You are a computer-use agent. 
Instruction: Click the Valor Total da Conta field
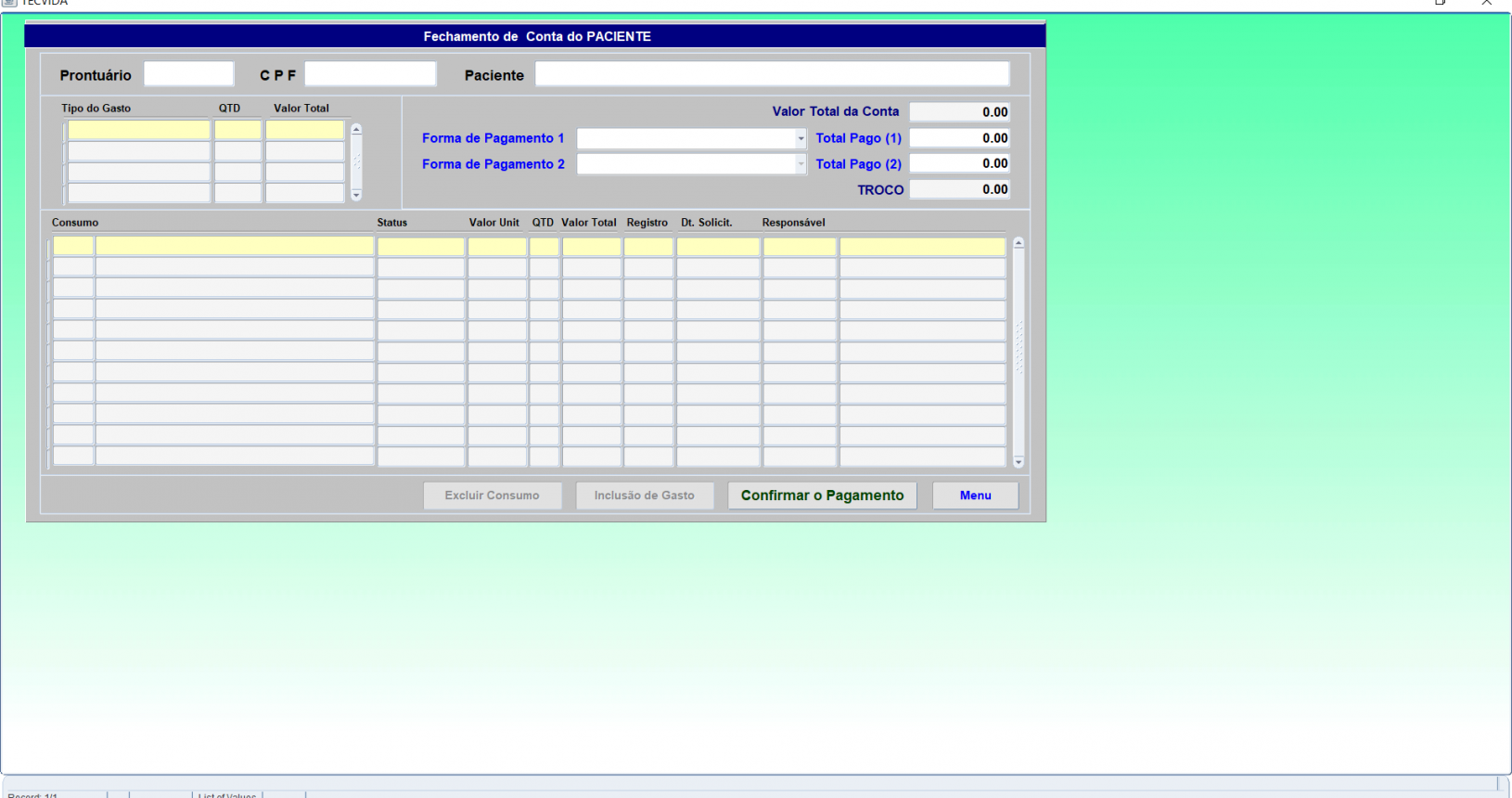tap(959, 112)
